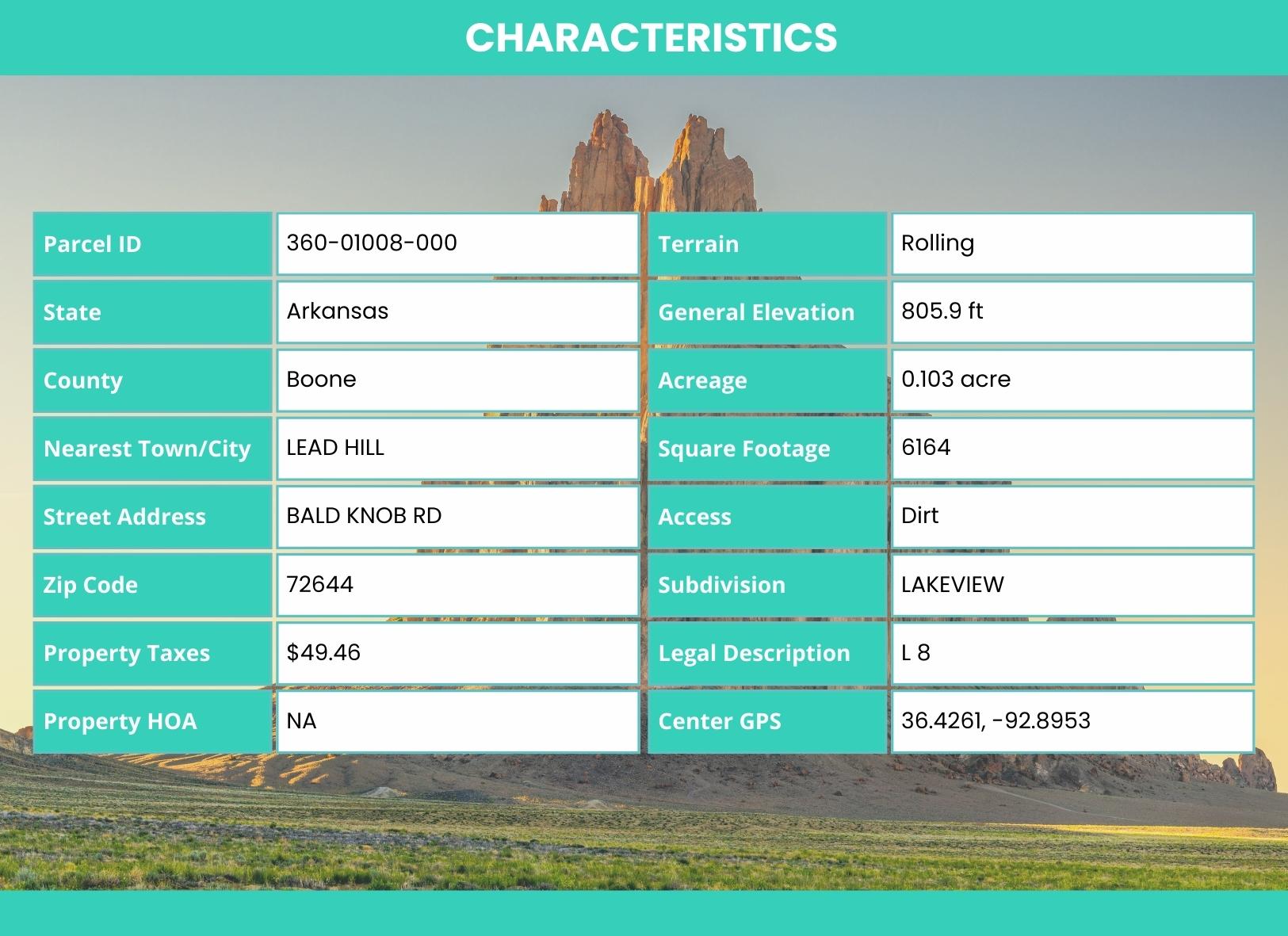Click the Nearest Town/City label
The width and height of the screenshot is (1288, 936).
point(147,449)
